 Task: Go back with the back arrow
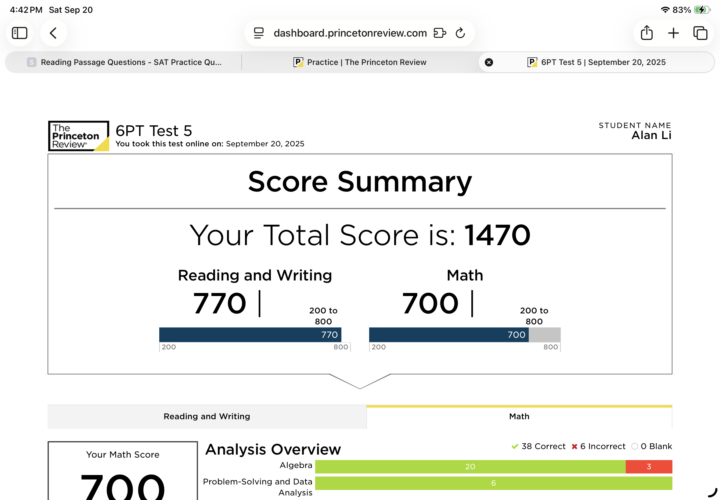coord(53,33)
